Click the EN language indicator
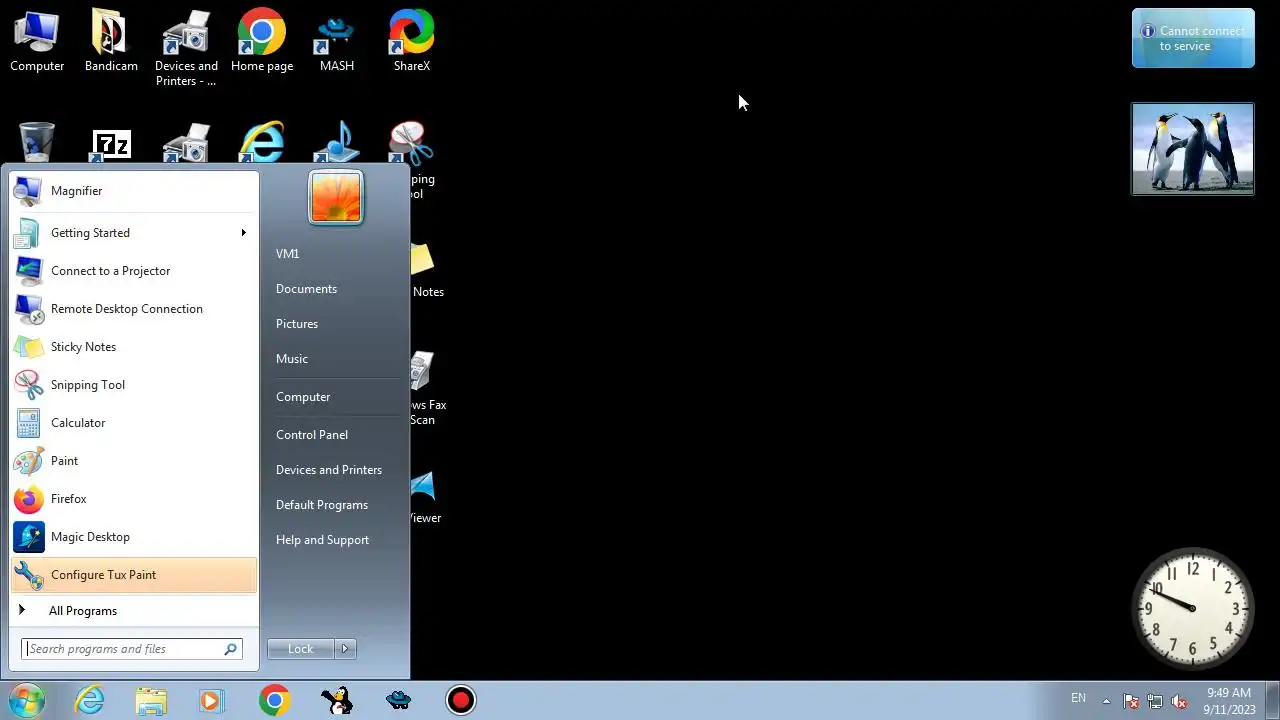This screenshot has width=1280, height=720. [1078, 698]
